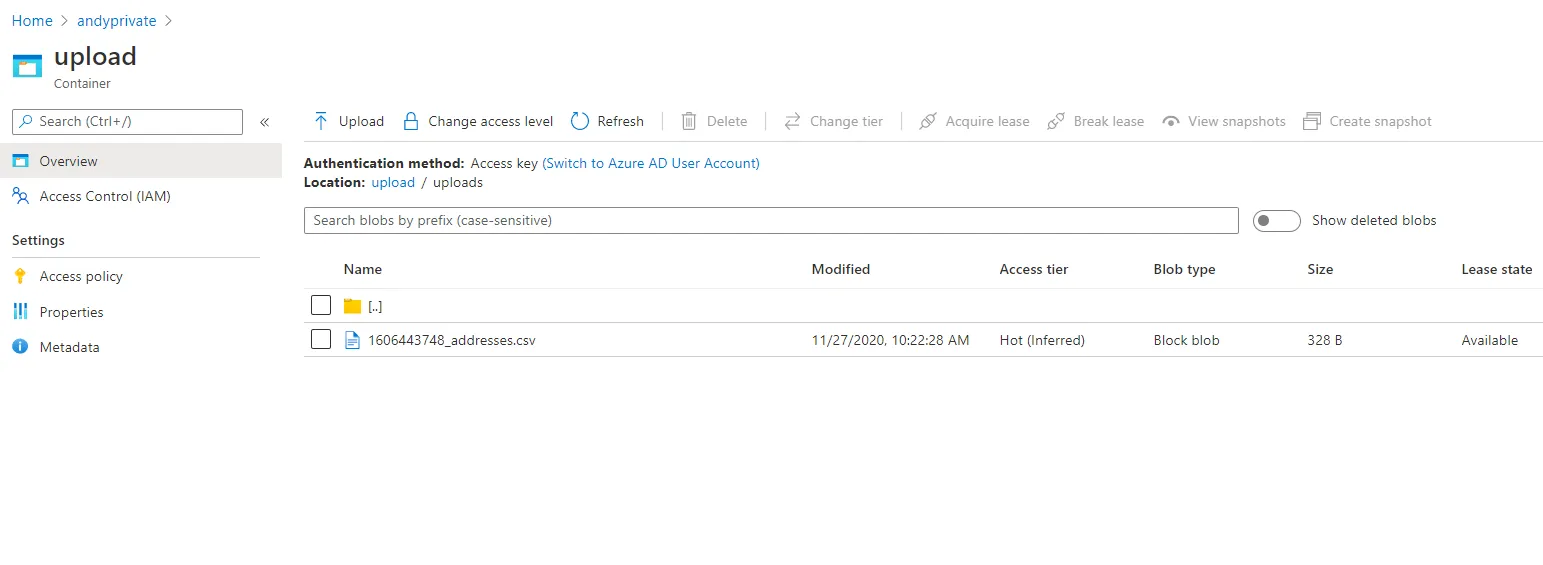
Task: Switch to Azure AD User Account
Action: pyautogui.click(x=651, y=163)
